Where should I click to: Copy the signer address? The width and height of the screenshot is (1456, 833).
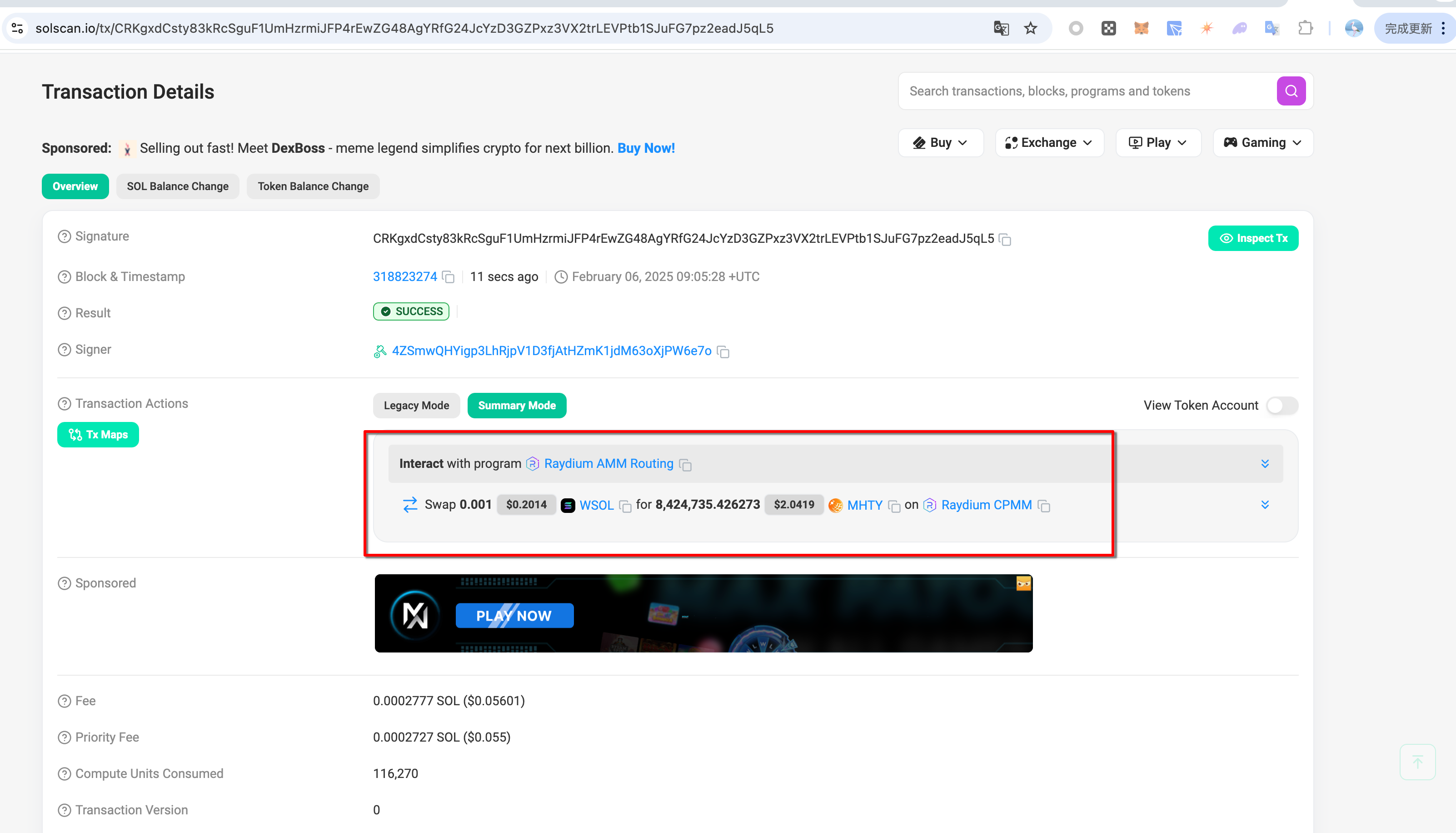point(723,352)
